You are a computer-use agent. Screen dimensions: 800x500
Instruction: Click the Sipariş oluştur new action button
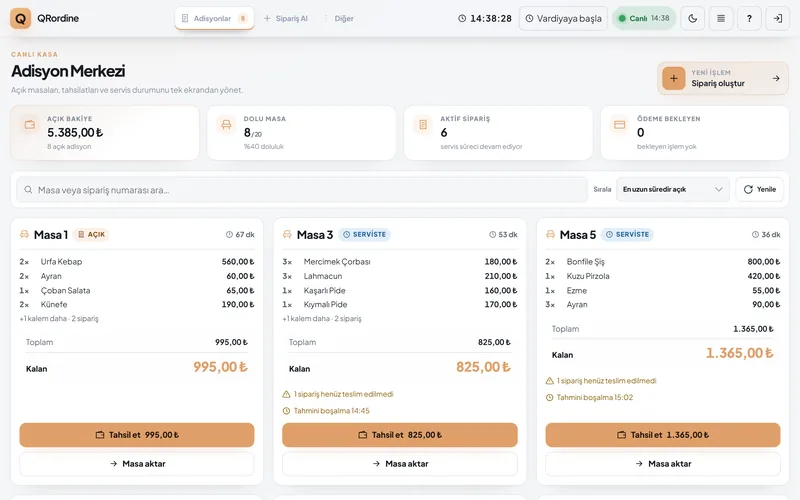coord(723,79)
